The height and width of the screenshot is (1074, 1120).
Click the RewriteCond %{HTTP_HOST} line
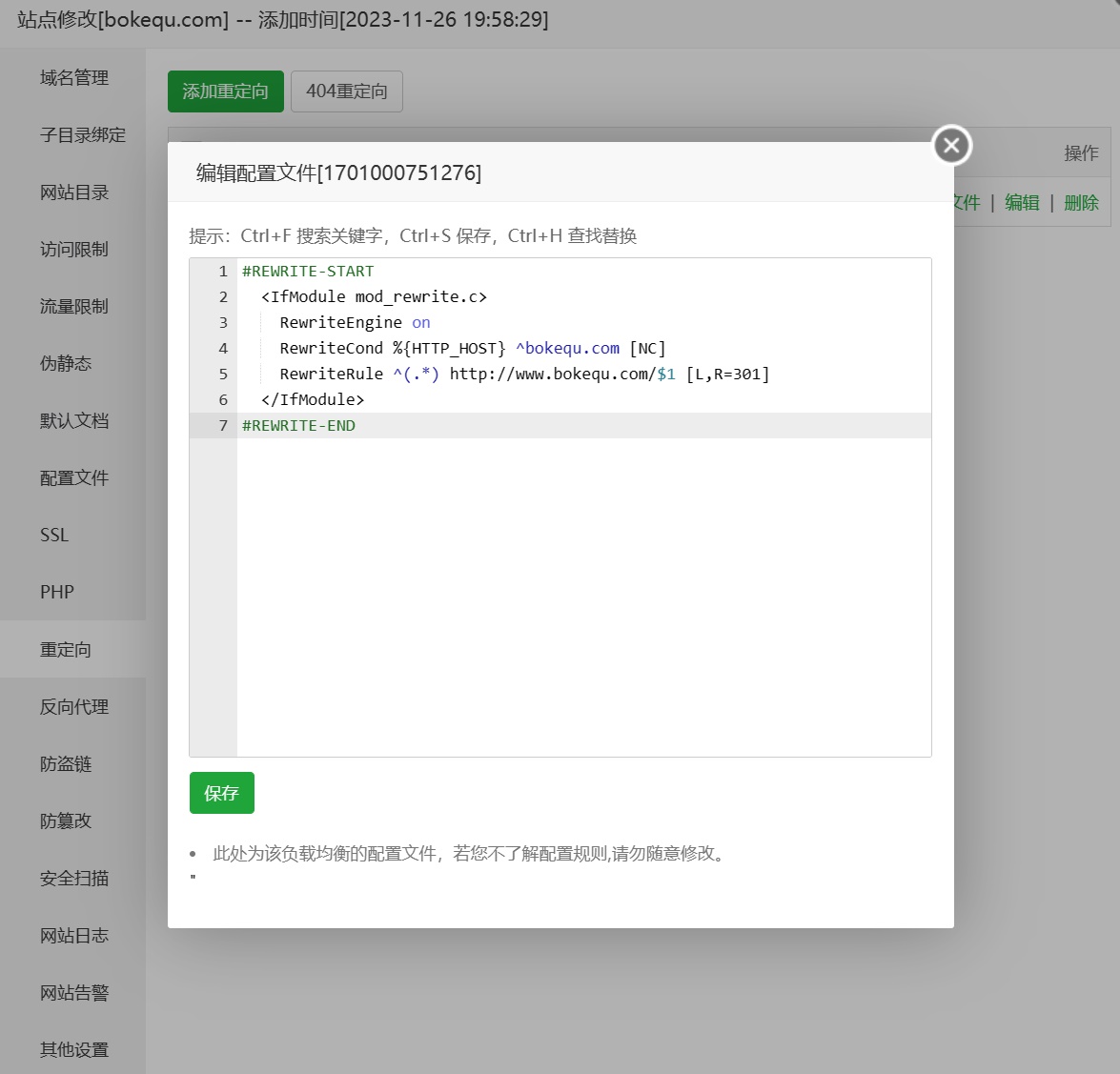(x=472, y=349)
